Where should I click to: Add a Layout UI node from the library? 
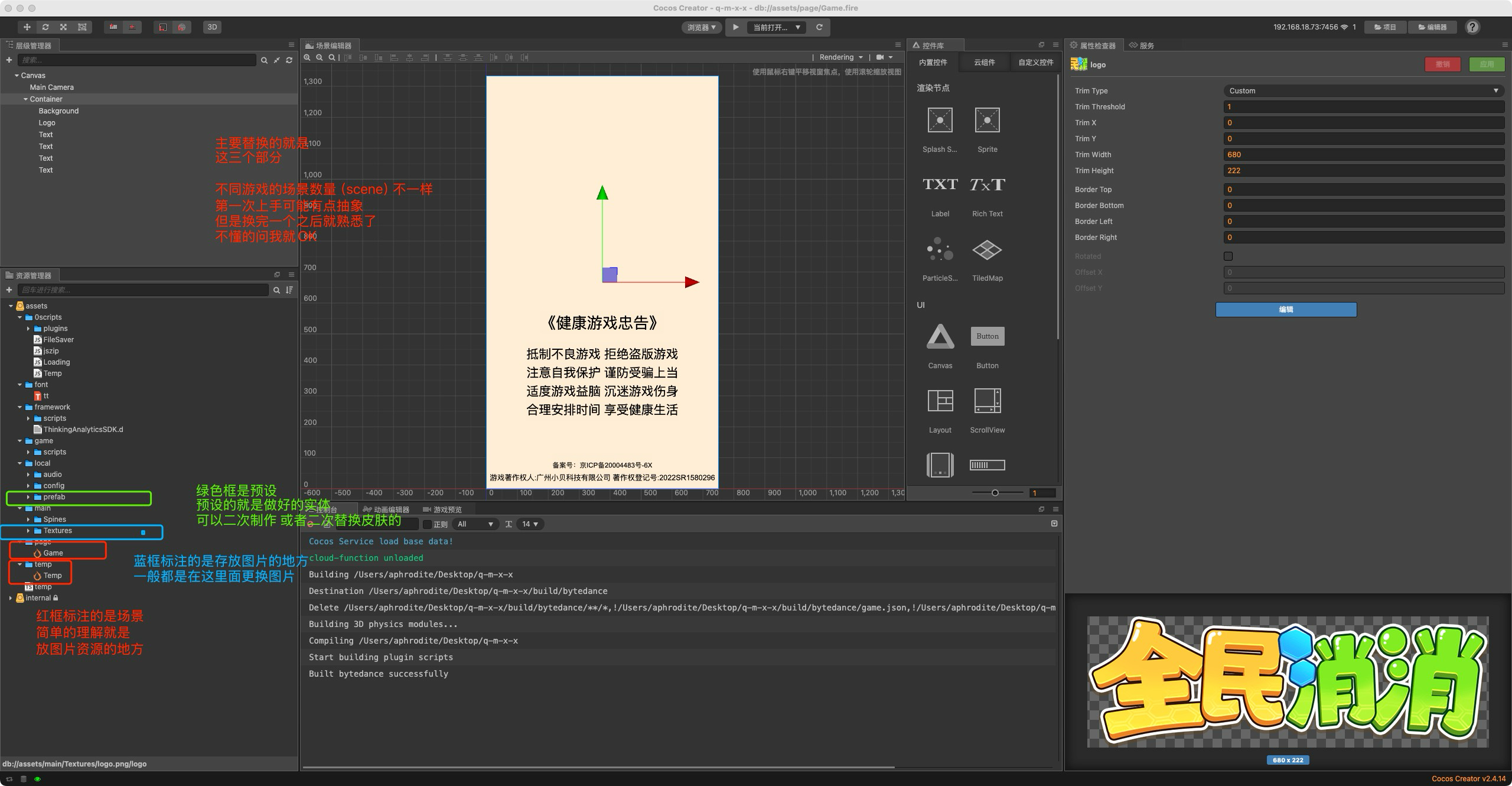[940, 410]
